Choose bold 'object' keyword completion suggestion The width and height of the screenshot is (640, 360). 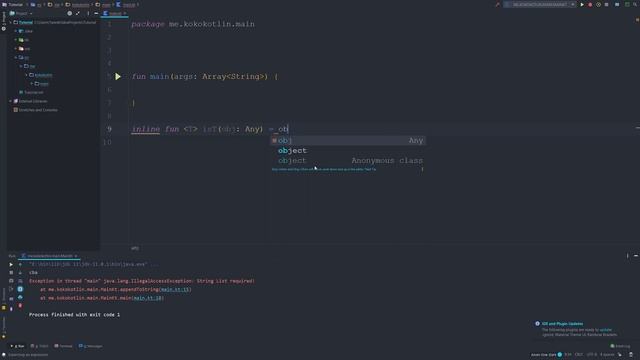(348, 151)
